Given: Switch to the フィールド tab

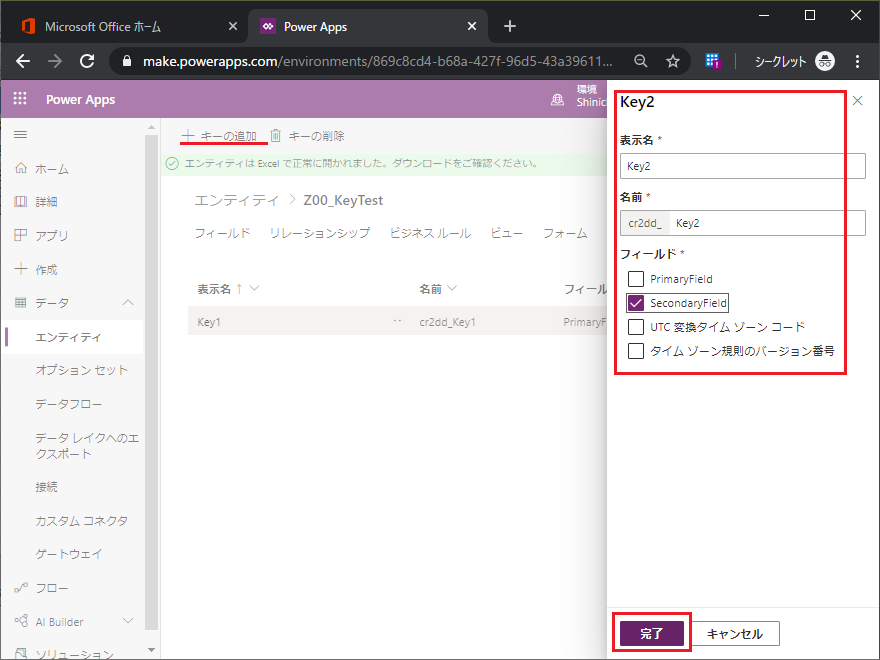Looking at the screenshot, I should [222, 233].
